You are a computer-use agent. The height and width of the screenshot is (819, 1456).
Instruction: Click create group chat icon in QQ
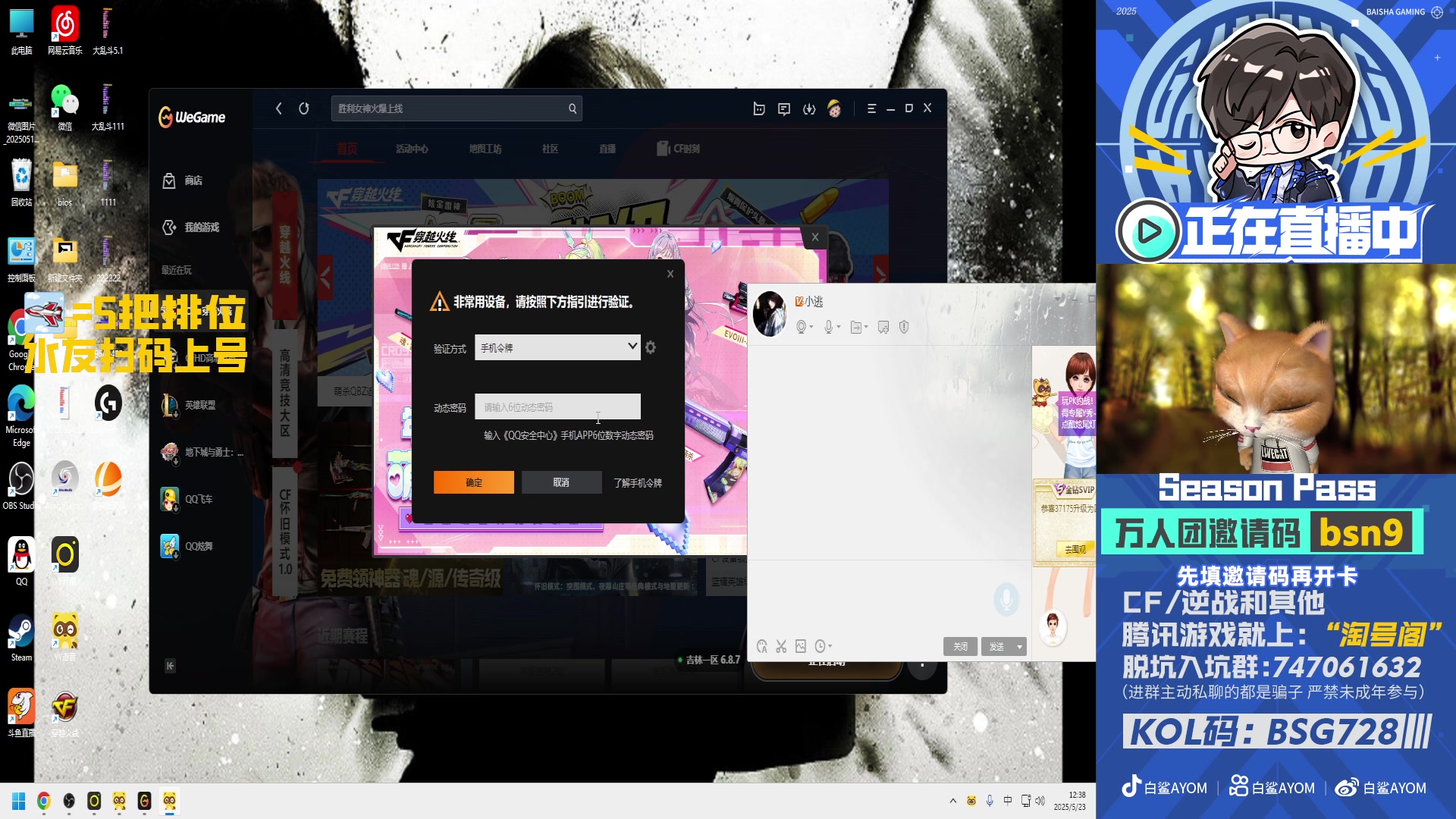(x=883, y=327)
